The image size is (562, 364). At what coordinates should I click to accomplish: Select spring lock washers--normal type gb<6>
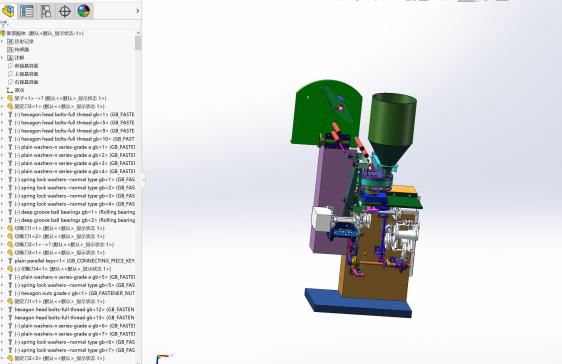click(71, 342)
